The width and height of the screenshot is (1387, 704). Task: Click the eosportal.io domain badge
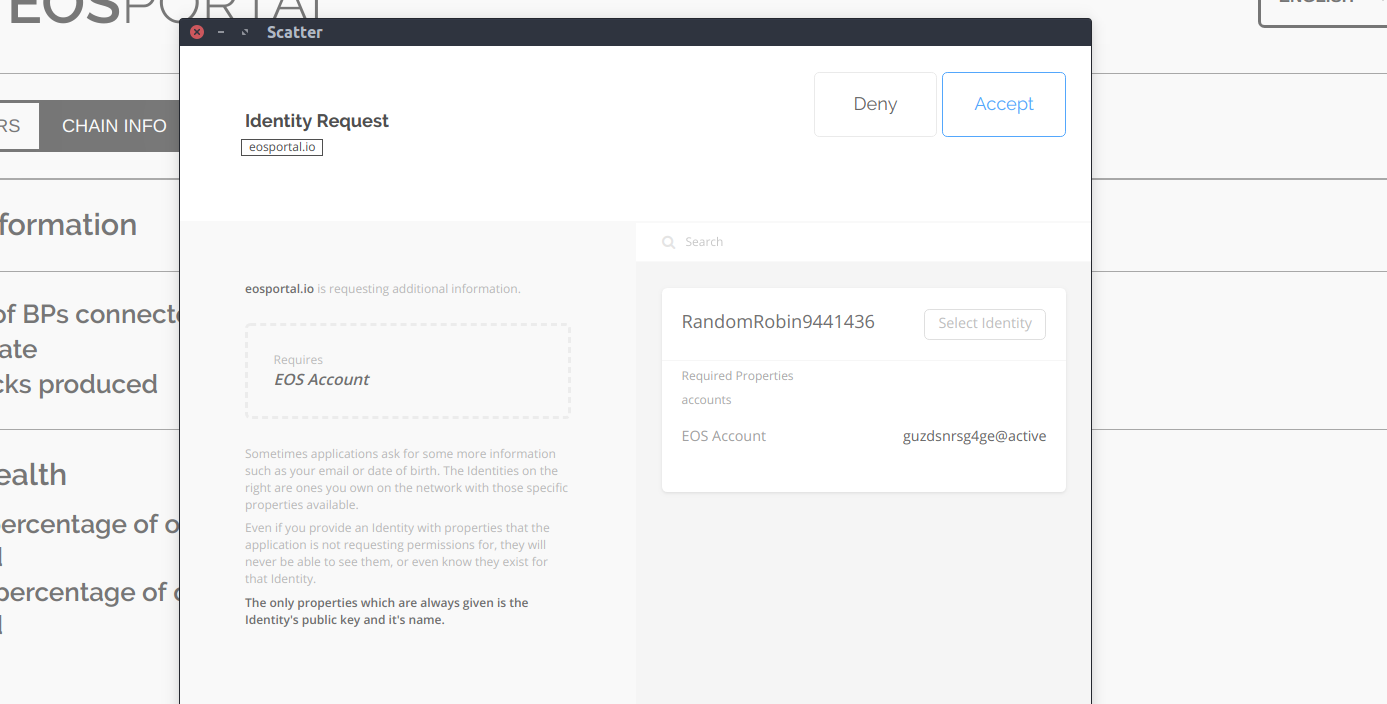coord(282,147)
